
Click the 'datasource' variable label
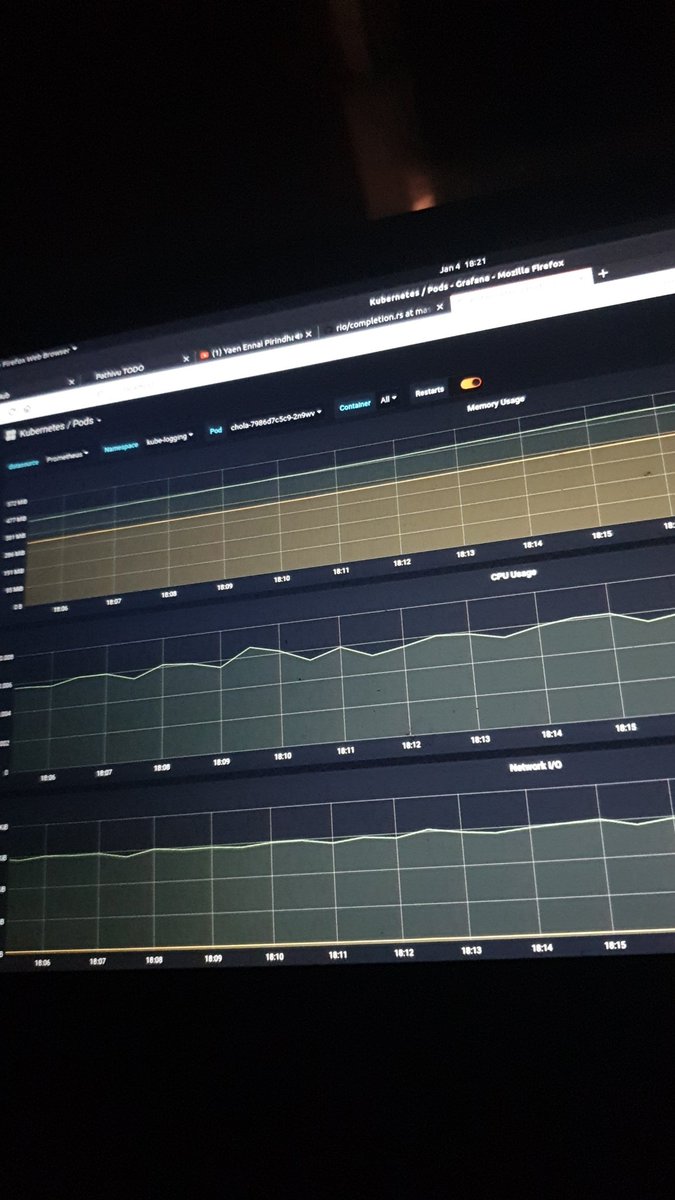22,465
